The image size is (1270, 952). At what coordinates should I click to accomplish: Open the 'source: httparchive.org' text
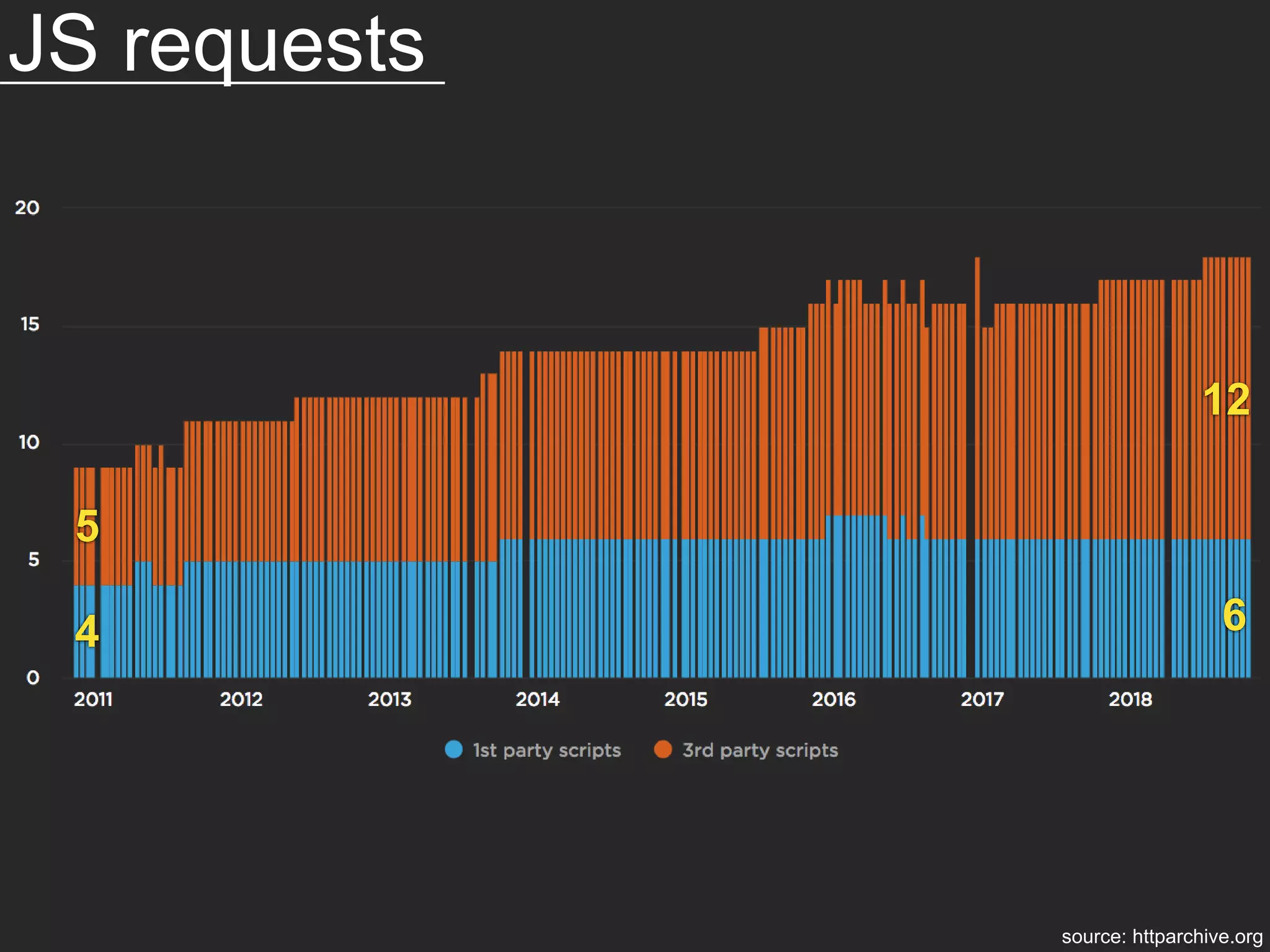click(x=1161, y=936)
